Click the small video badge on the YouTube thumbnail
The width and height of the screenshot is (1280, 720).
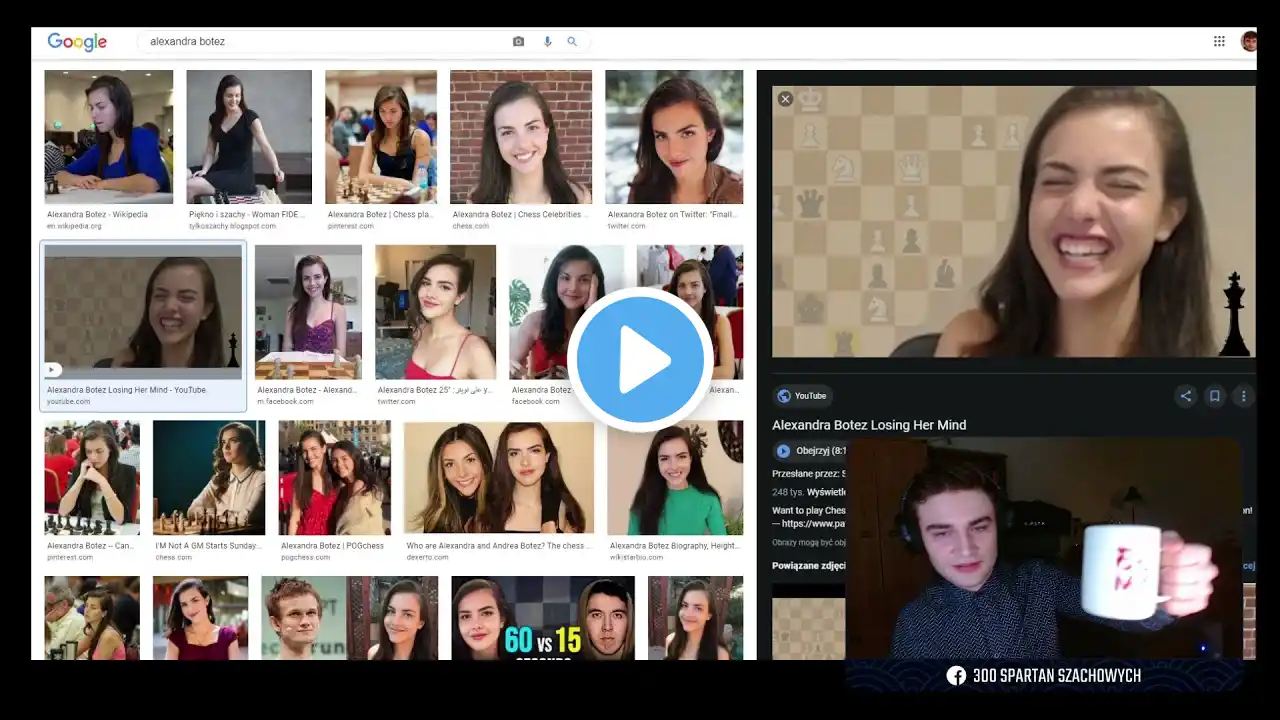tap(53, 370)
